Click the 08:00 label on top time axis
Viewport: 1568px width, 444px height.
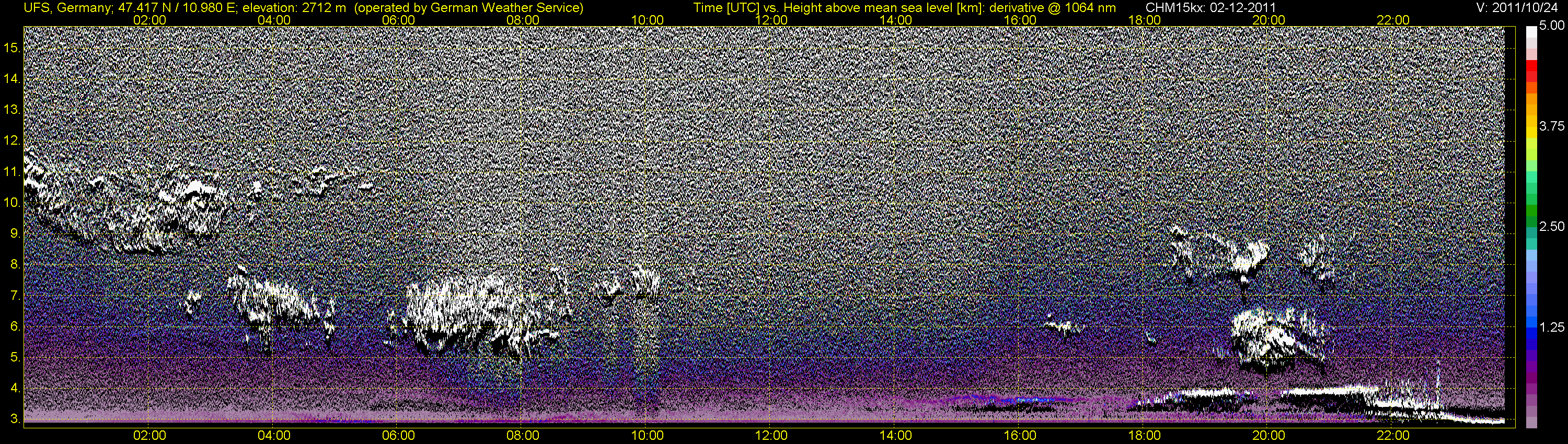523,20
